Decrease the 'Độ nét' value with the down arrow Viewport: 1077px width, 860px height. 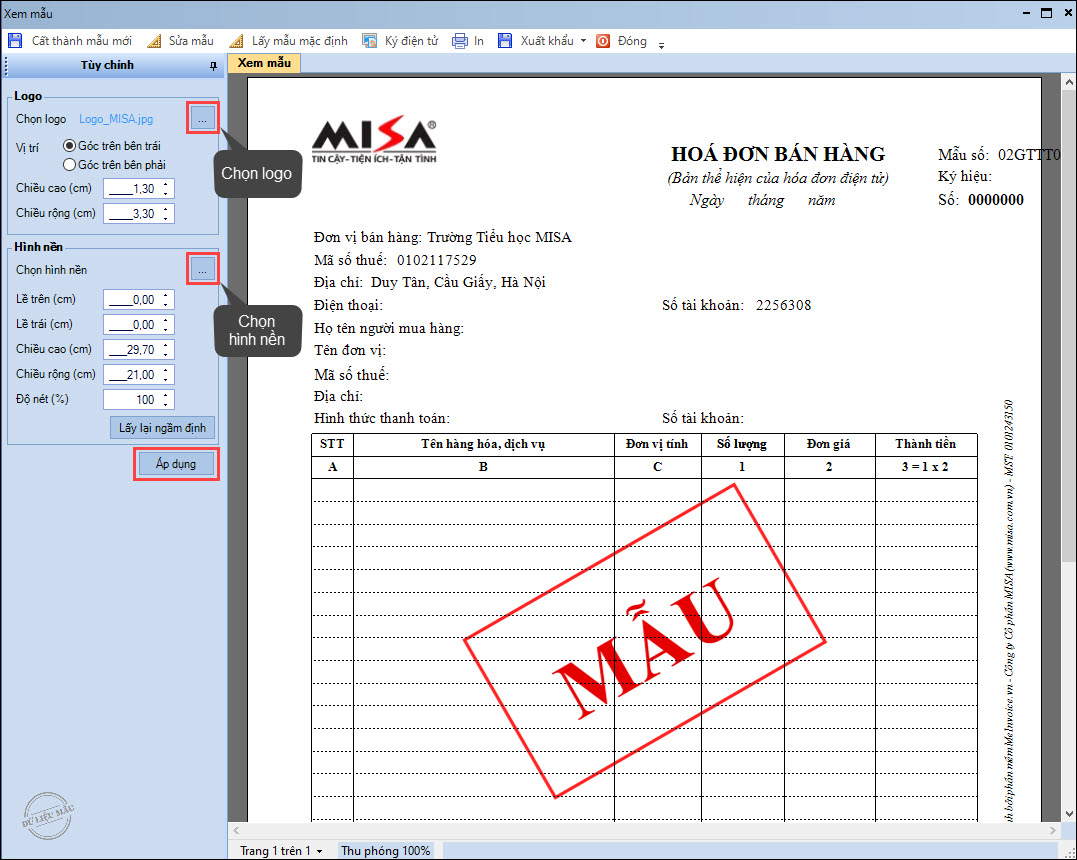(x=166, y=405)
